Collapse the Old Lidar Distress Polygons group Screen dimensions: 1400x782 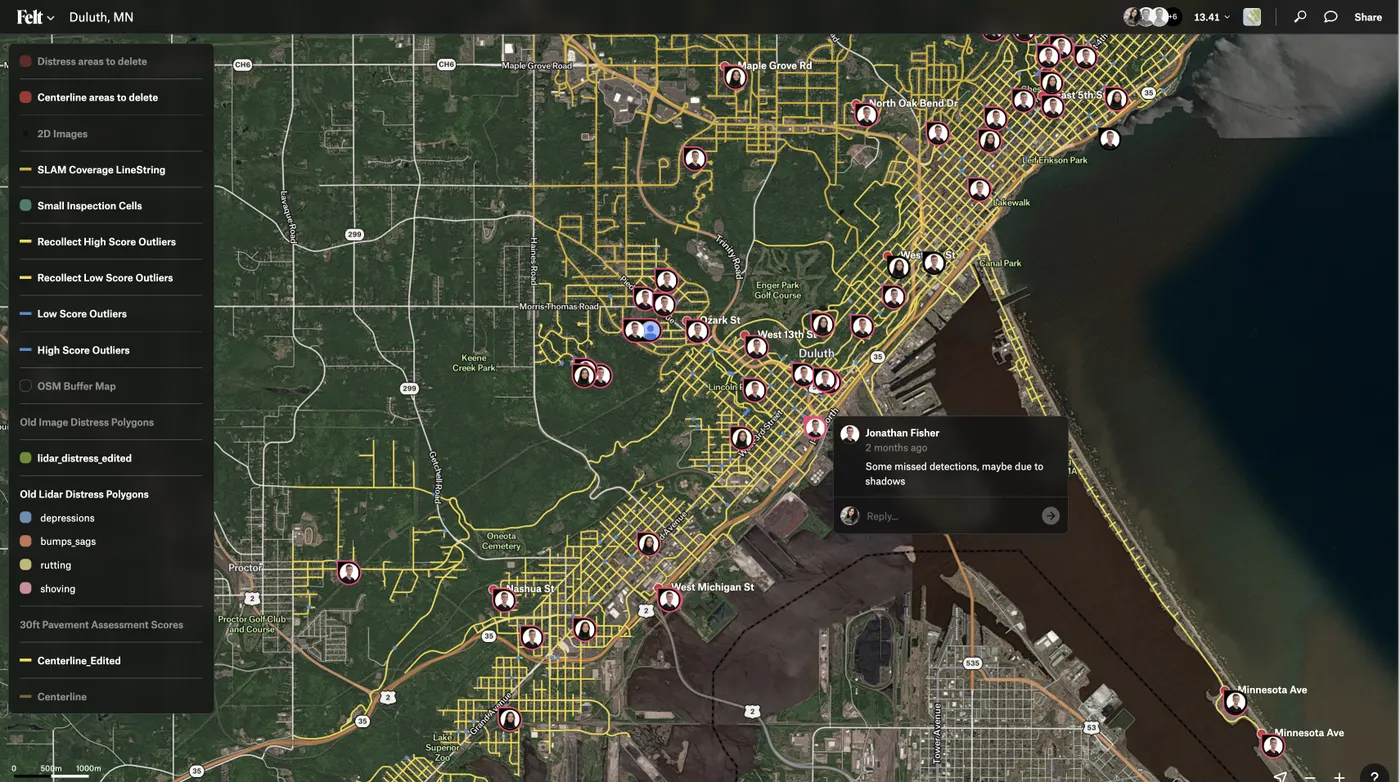pyautogui.click(x=84, y=494)
